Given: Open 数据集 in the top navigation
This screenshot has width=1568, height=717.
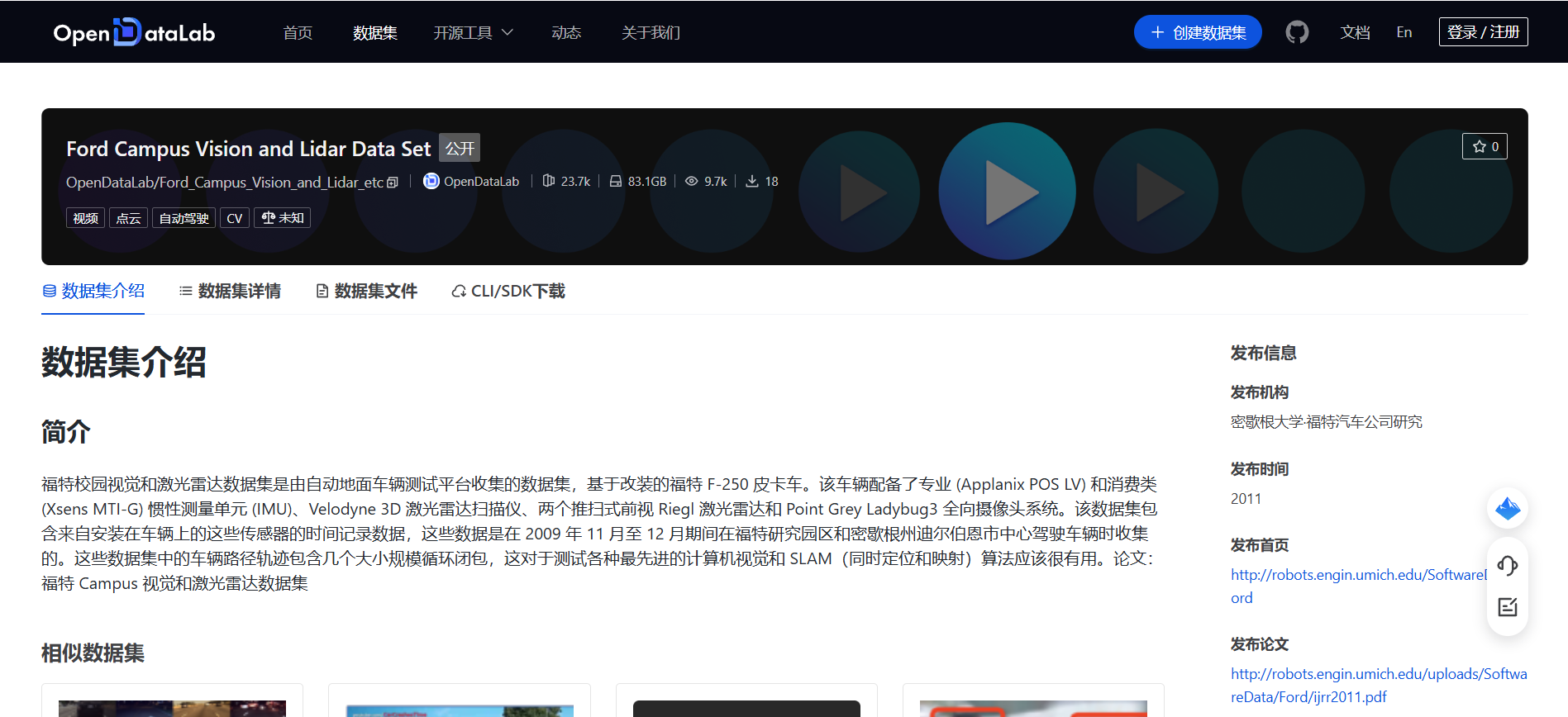Looking at the screenshot, I should coord(375,32).
